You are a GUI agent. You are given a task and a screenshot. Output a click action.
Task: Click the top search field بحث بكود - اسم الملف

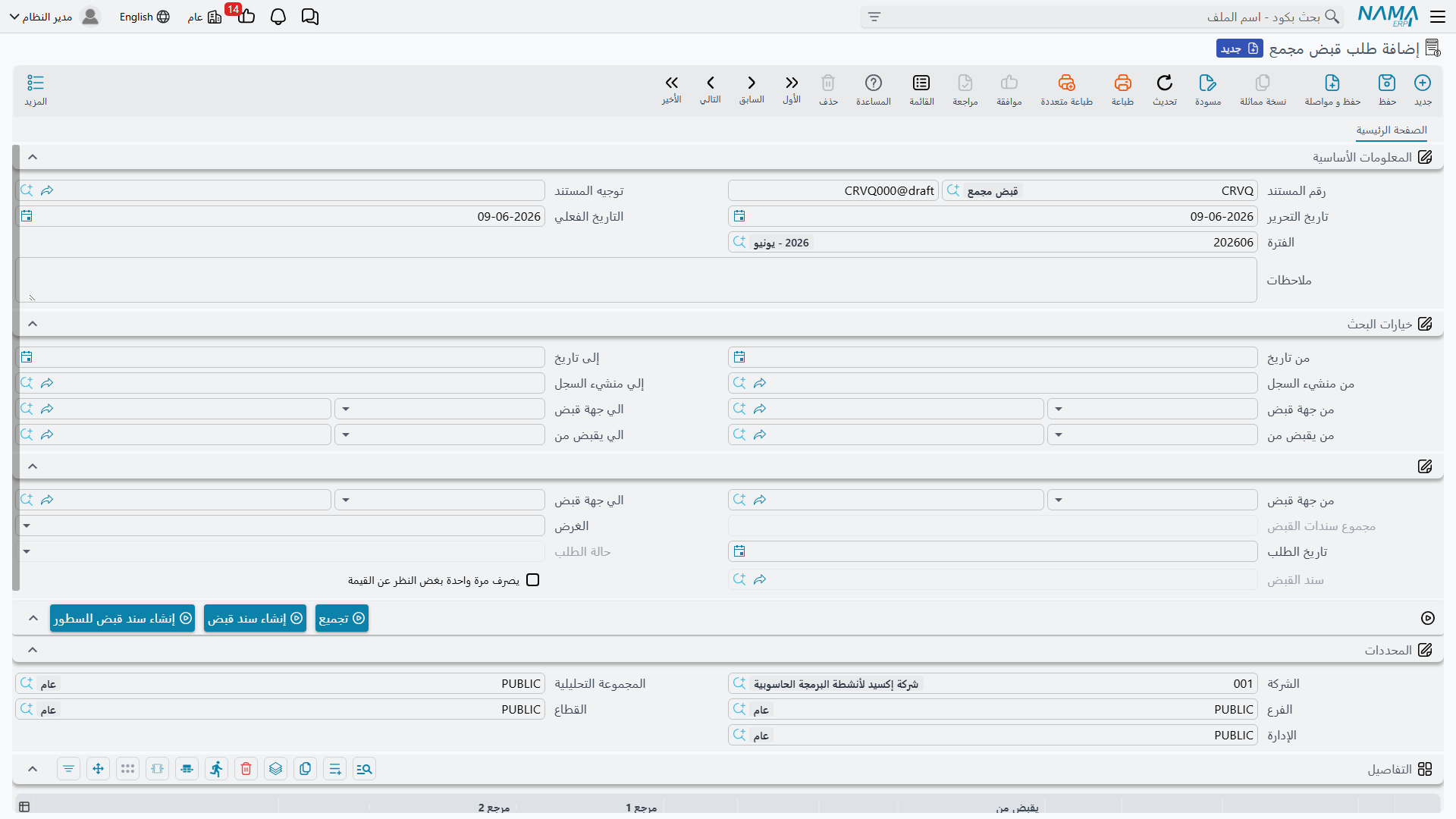pos(1101,17)
